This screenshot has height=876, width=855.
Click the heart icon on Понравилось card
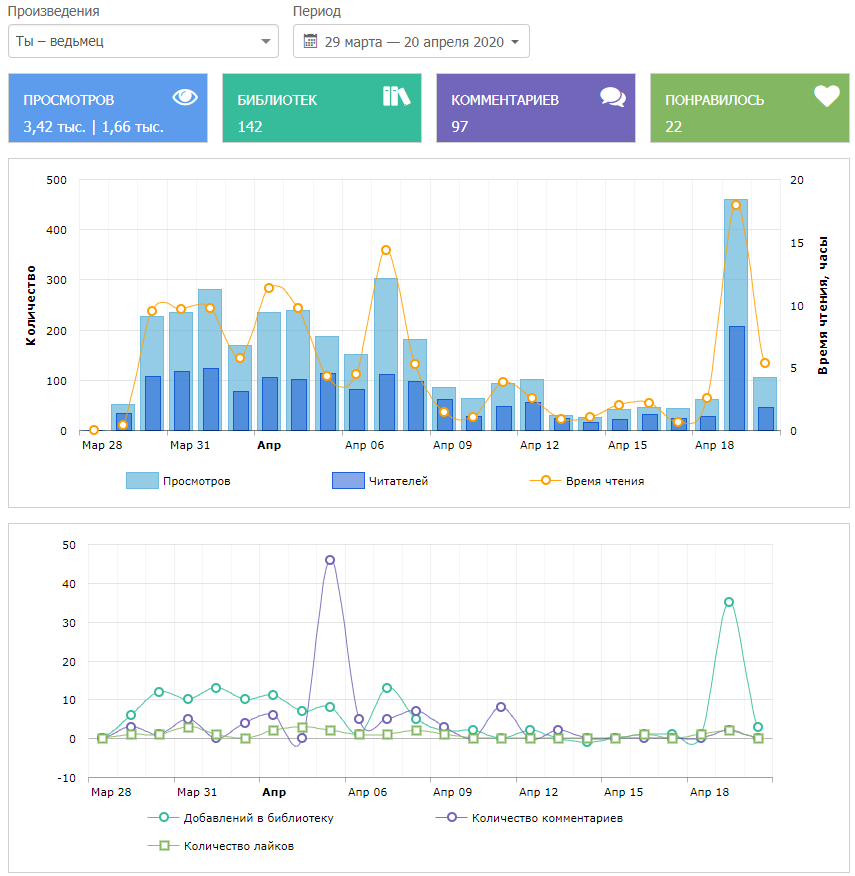click(x=826, y=97)
